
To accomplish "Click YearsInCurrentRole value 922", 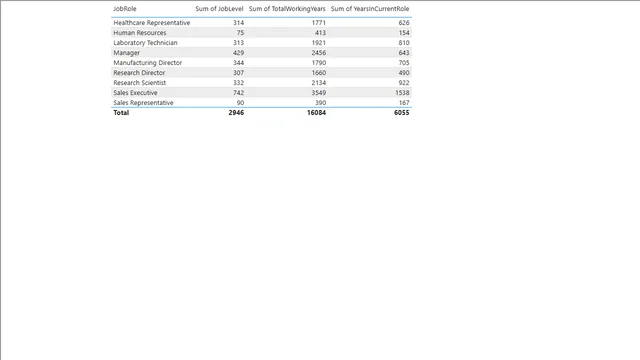I will 404,83.
